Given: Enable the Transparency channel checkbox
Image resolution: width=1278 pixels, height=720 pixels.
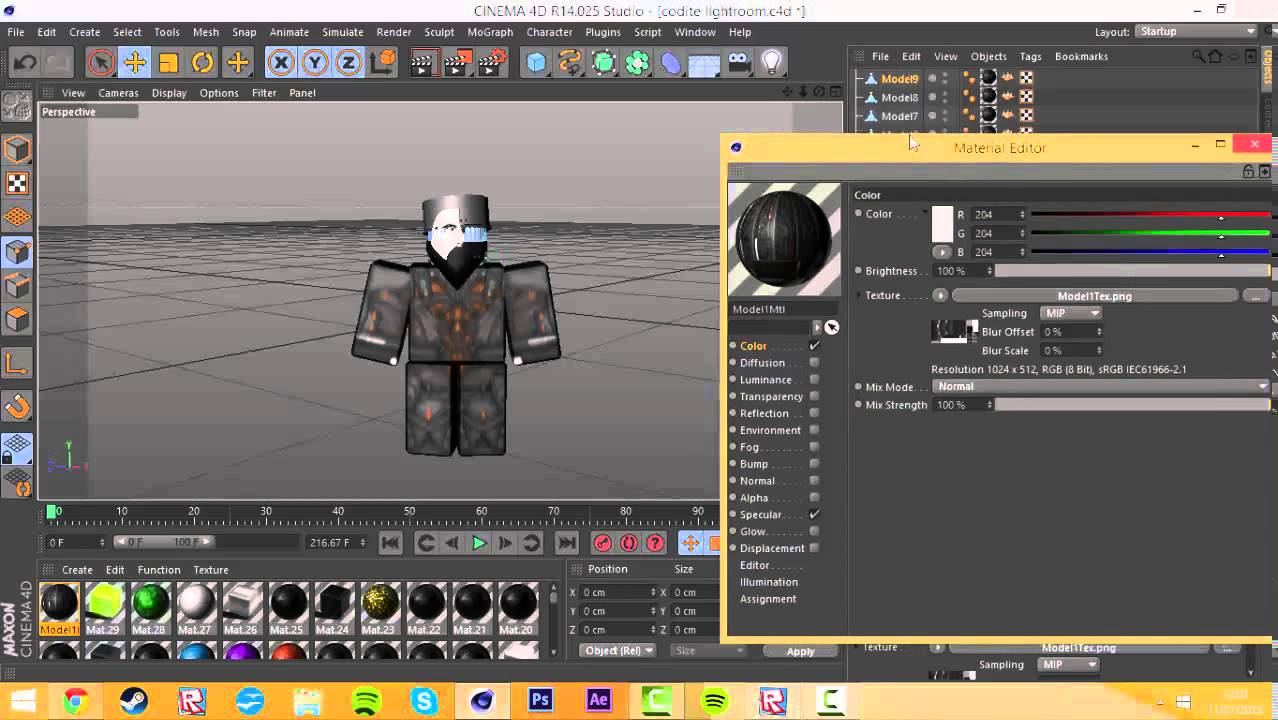Looking at the screenshot, I should tap(814, 397).
